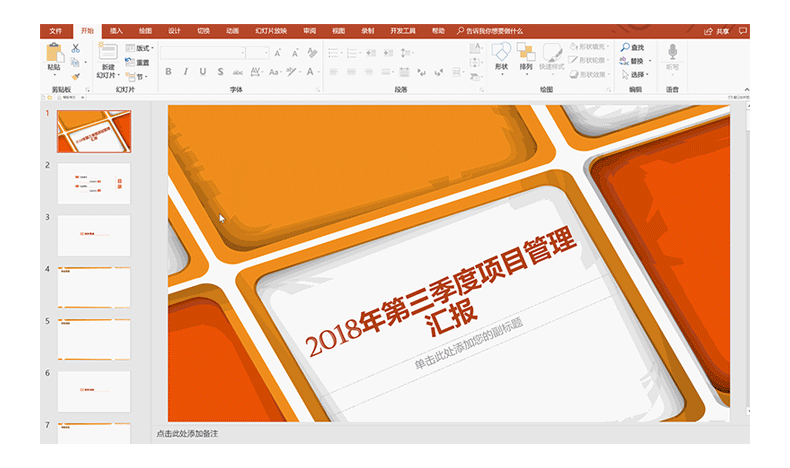This screenshot has width=790, height=468.
Task: Select the Format Painter brush icon
Action: click(x=75, y=77)
